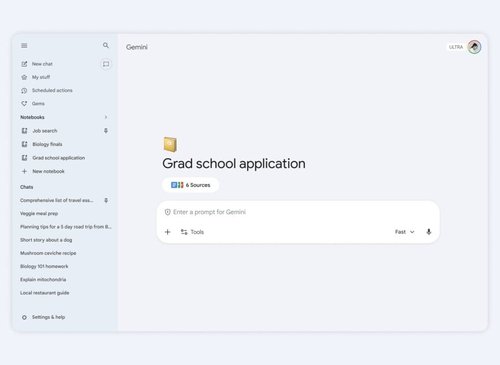Select the Job search notebook
This screenshot has height=365, width=500.
click(45, 131)
